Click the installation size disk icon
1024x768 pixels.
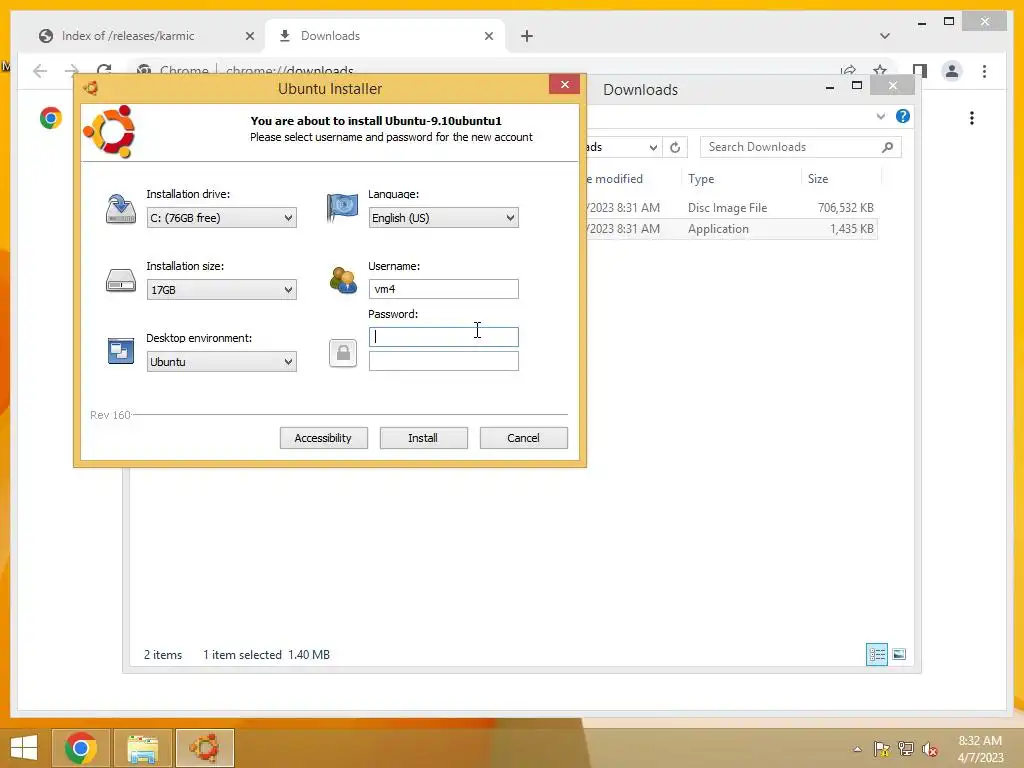121,281
